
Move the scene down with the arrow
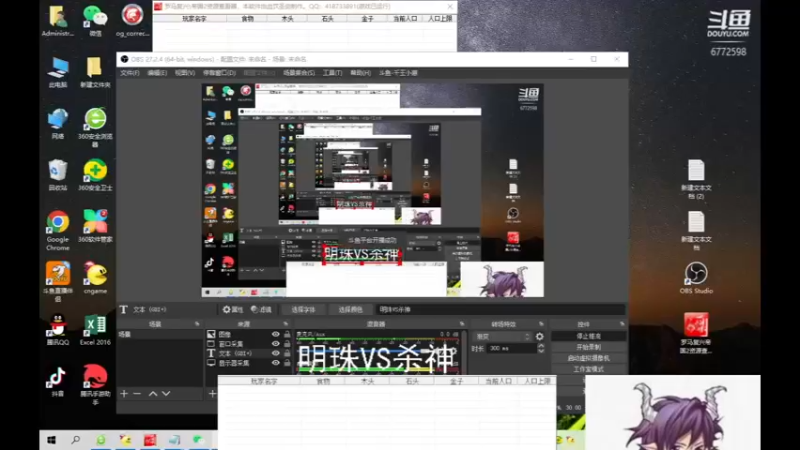pos(166,393)
